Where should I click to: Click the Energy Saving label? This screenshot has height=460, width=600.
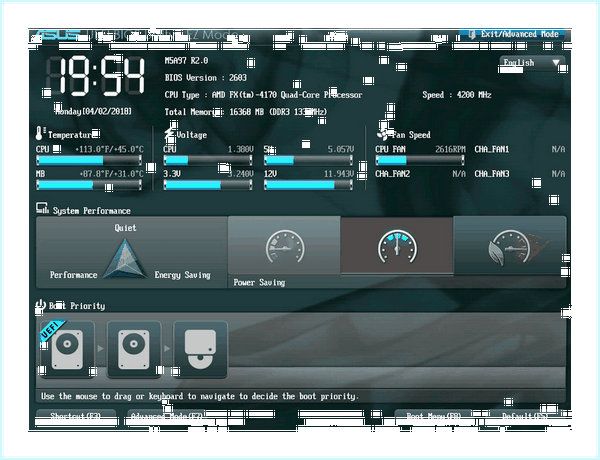[183, 275]
